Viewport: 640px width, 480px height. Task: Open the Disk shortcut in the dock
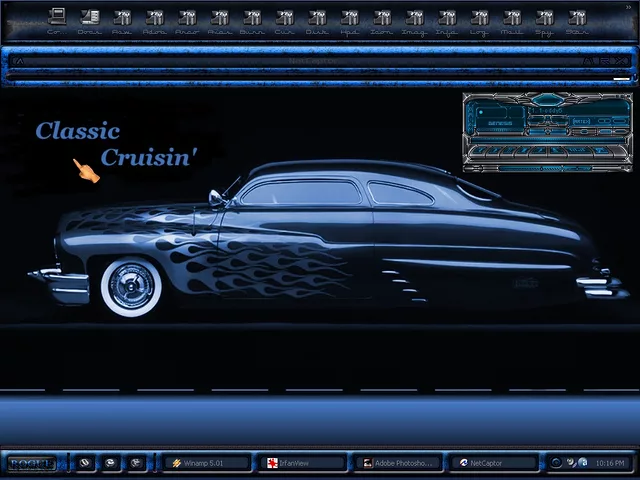point(317,17)
